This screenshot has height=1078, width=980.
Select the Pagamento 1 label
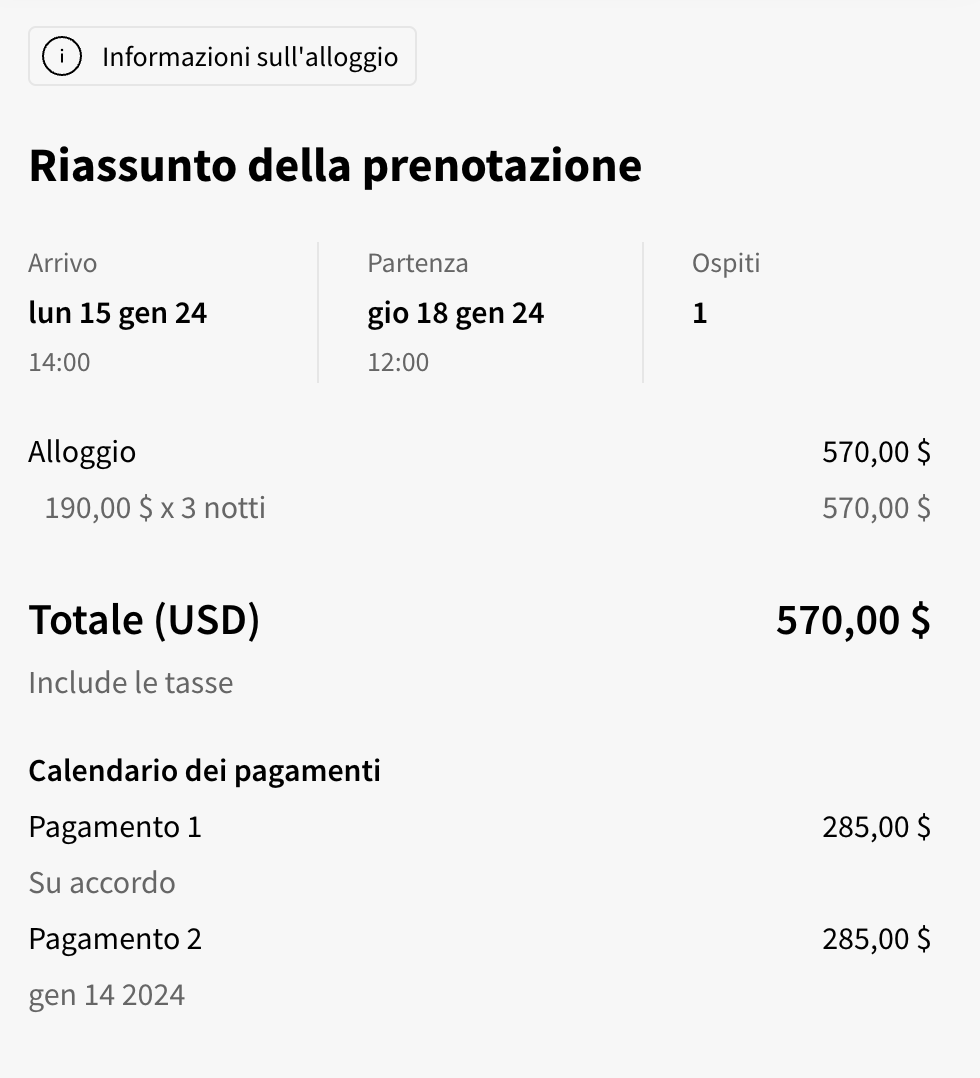coord(115,827)
